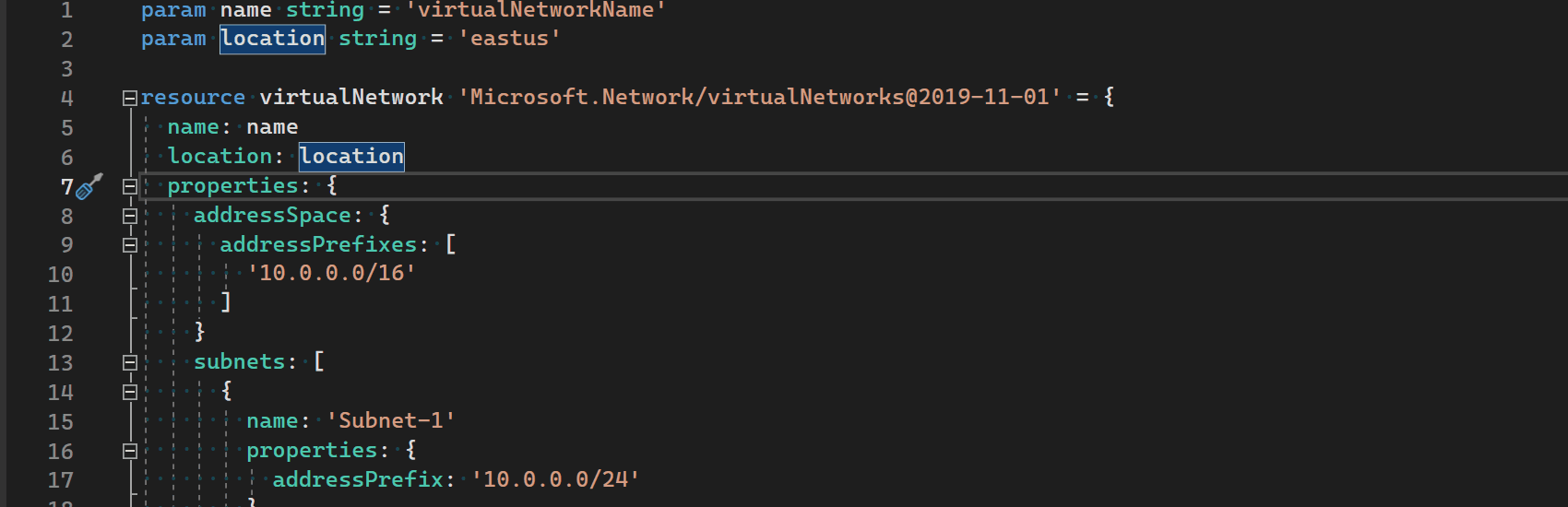Click the subnets property key

[x=239, y=361]
